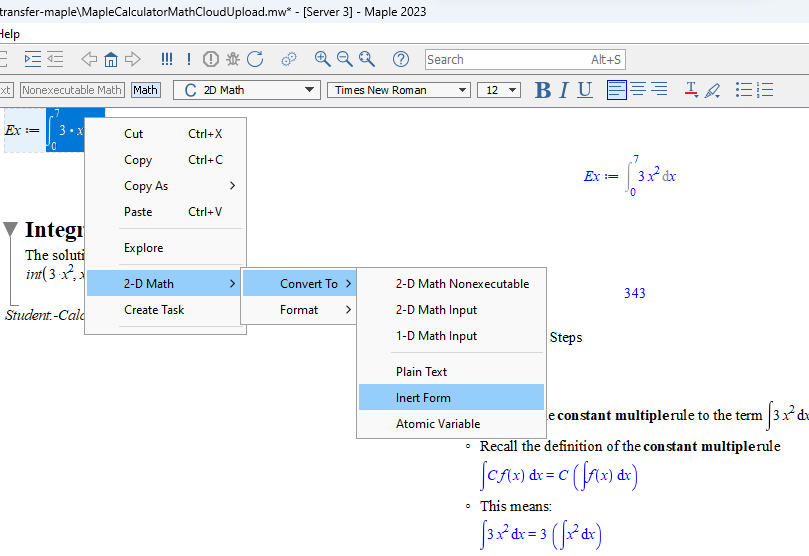Click the selected integral input expression
This screenshot has width=809, height=556.
tap(65, 130)
